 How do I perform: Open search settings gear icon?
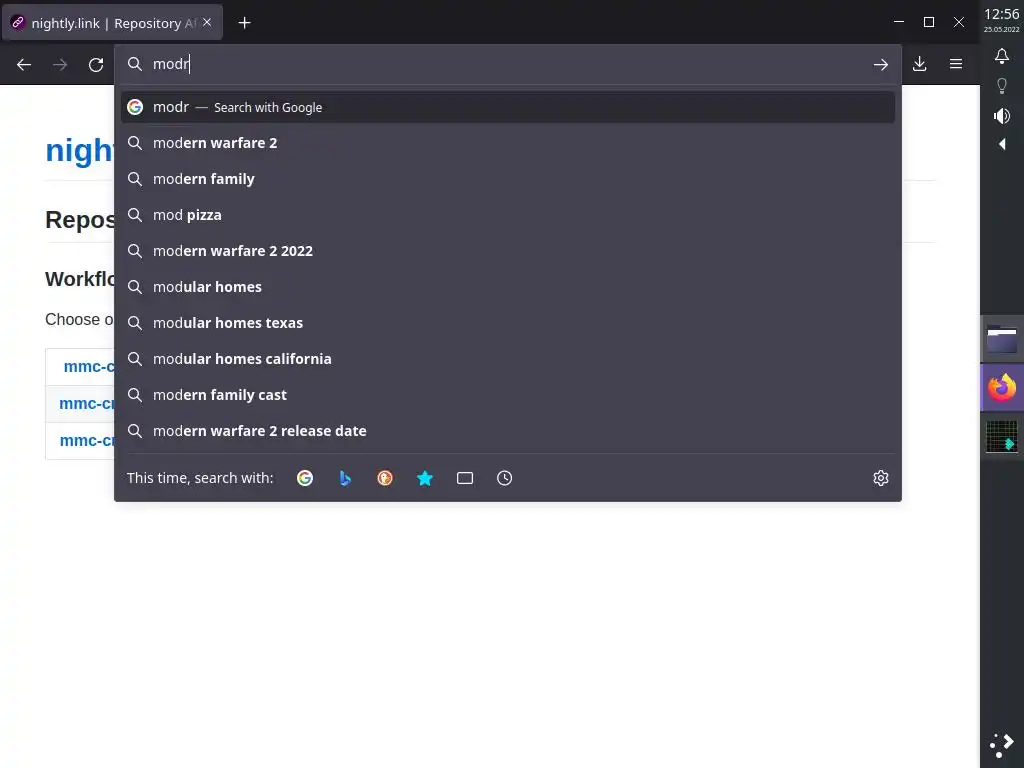[880, 478]
